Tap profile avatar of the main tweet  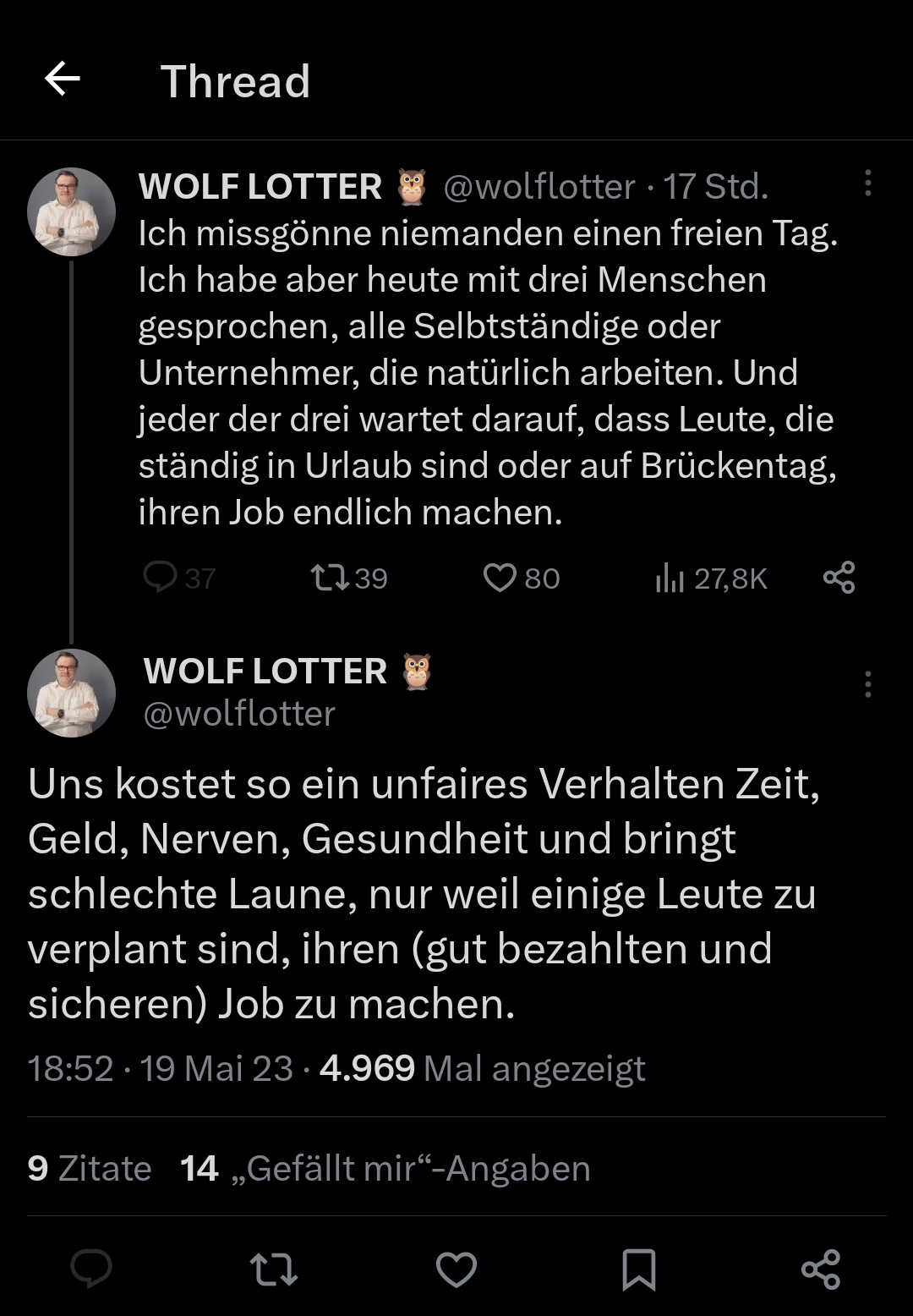[x=72, y=693]
